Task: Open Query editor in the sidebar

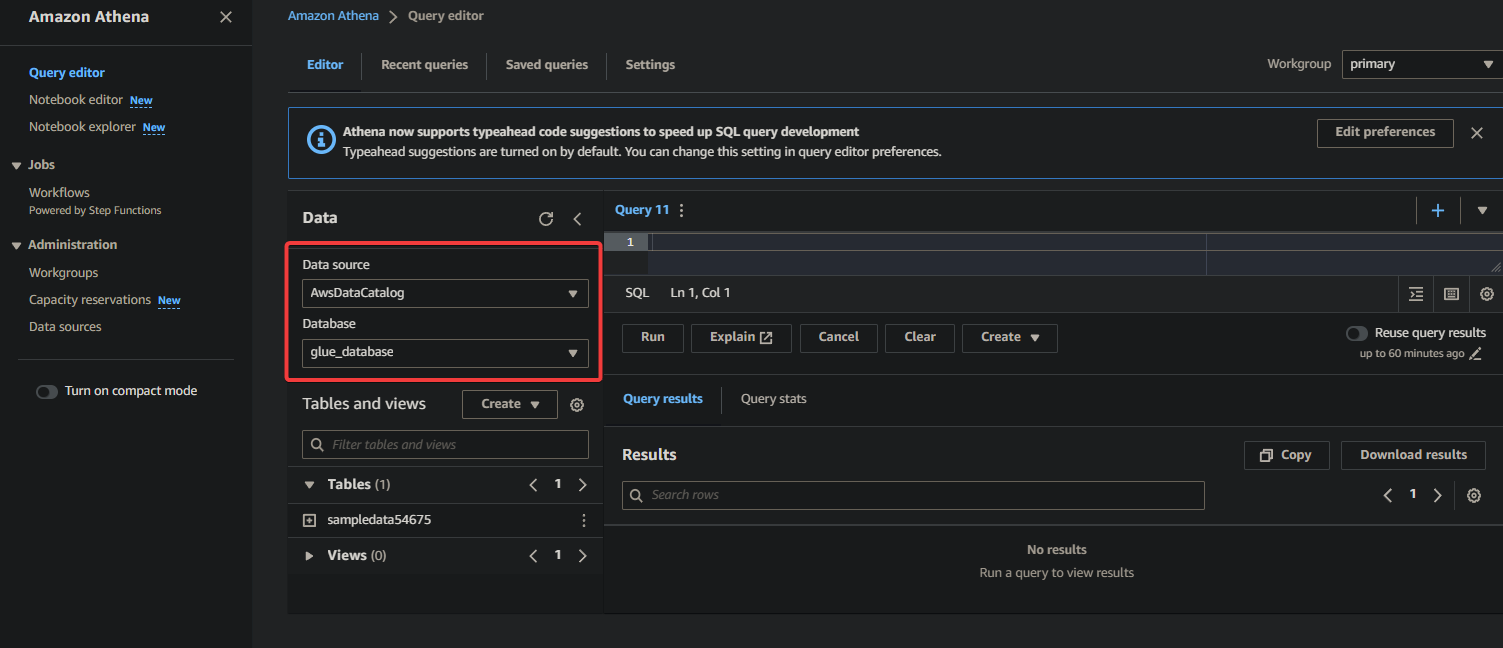Action: (67, 73)
